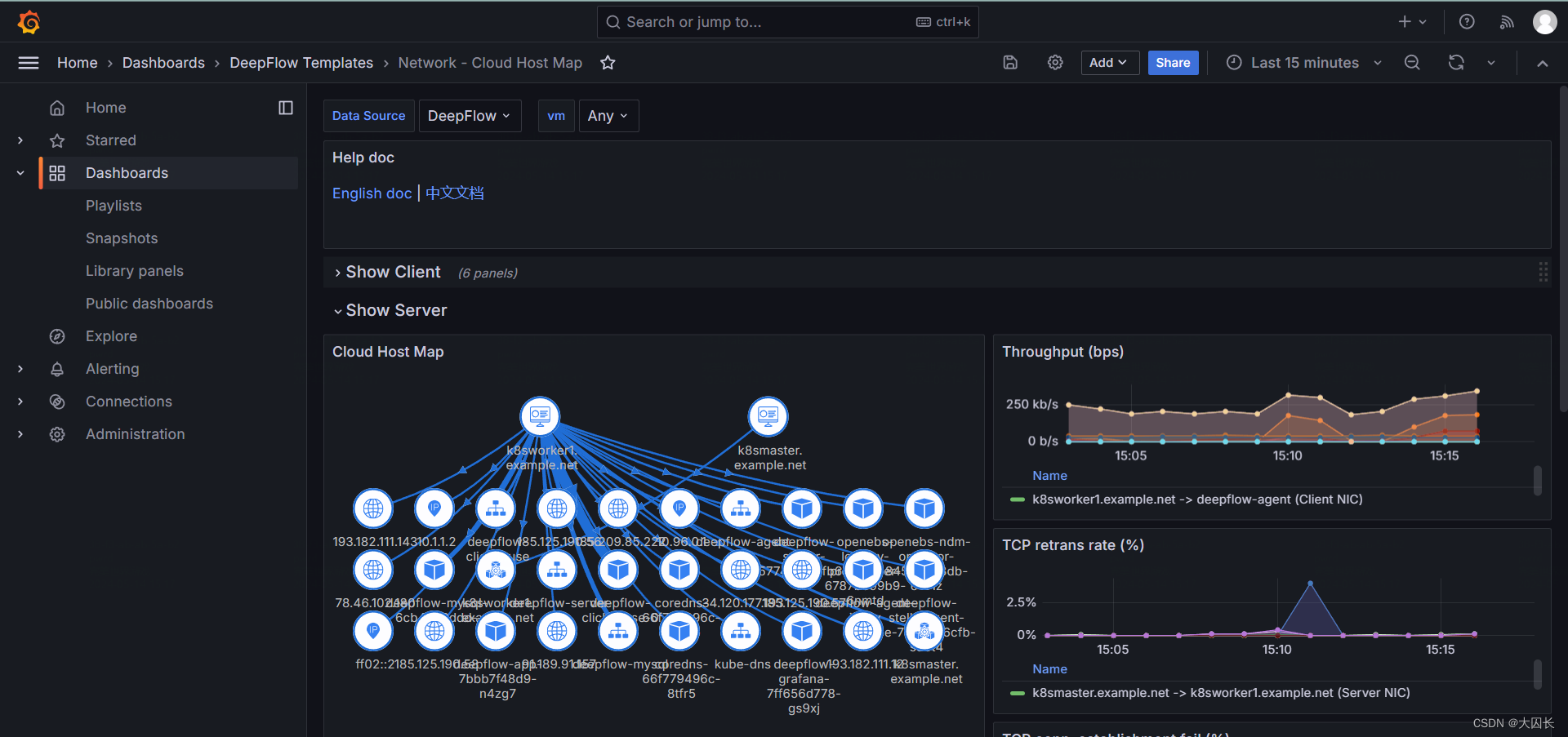This screenshot has height=737, width=1568.
Task: Open the user profile avatar
Action: [1544, 22]
